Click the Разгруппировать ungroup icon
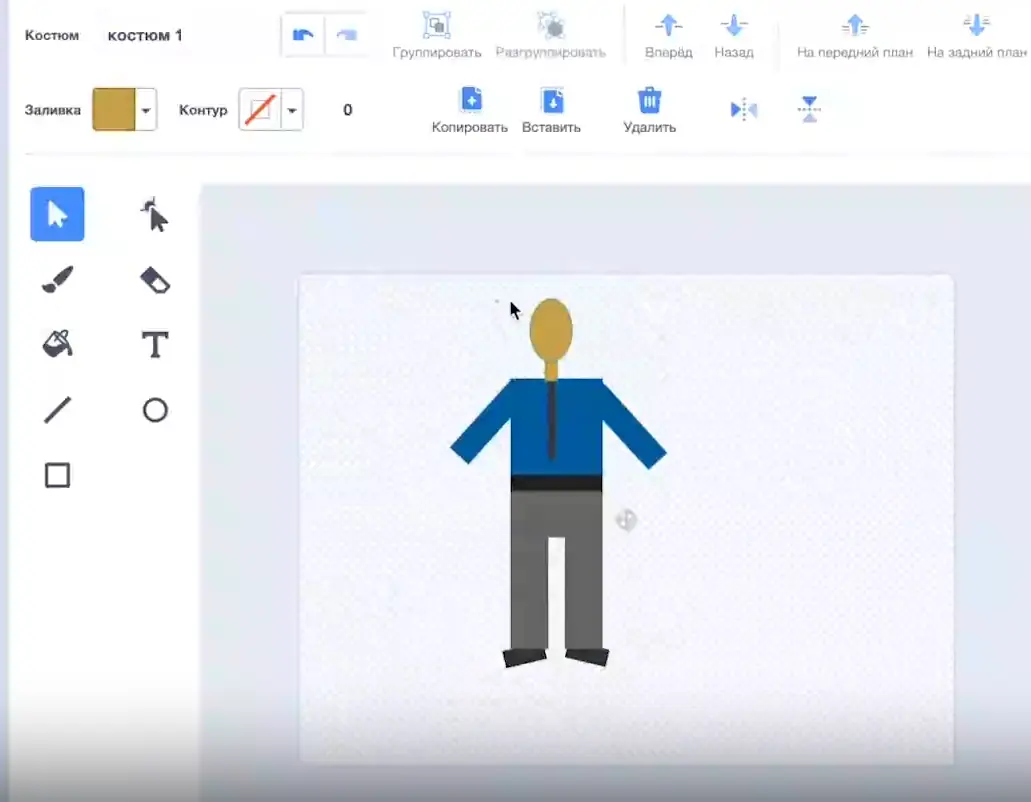This screenshot has height=802, width=1031. pos(551,26)
